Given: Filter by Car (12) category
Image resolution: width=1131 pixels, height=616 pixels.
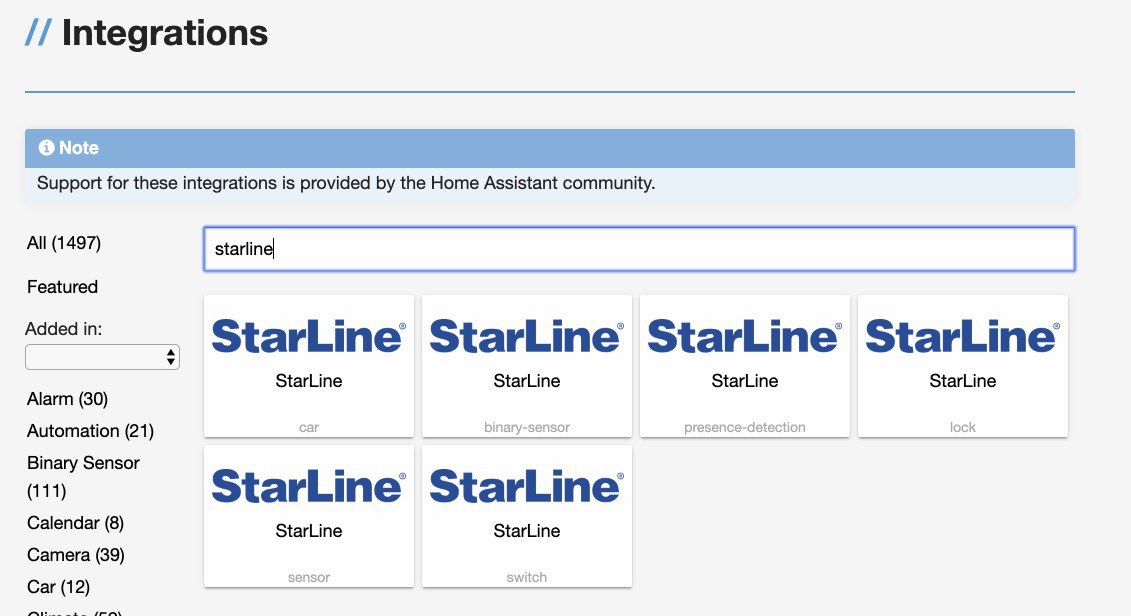Looking at the screenshot, I should point(58,586).
